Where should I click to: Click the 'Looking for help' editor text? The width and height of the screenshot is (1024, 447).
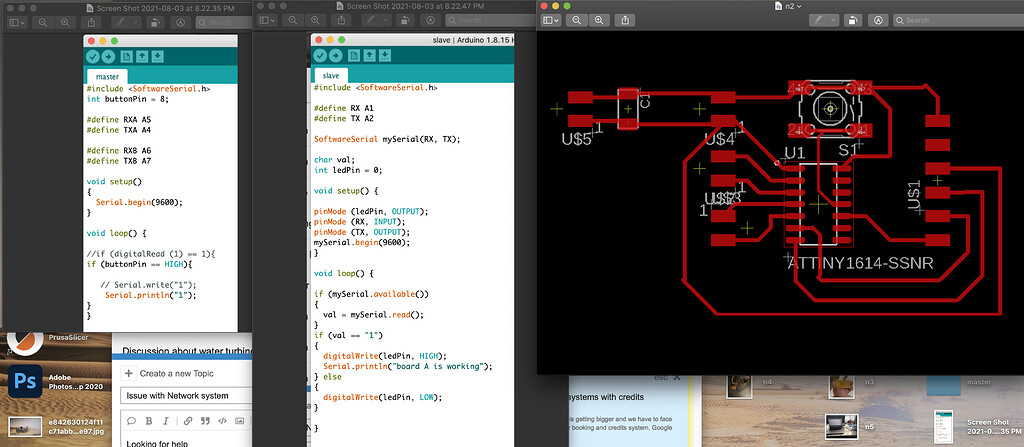click(x=157, y=443)
